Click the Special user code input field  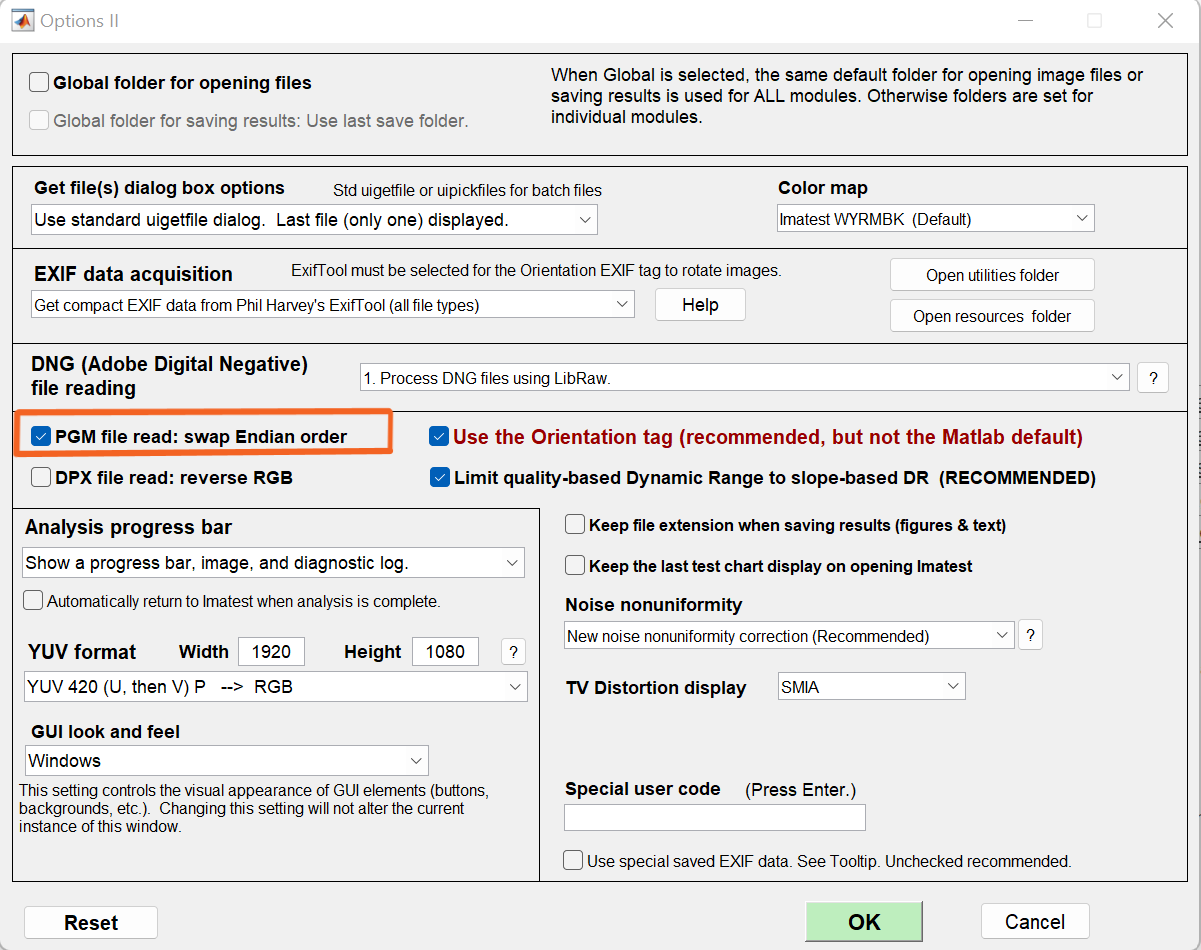(715, 818)
